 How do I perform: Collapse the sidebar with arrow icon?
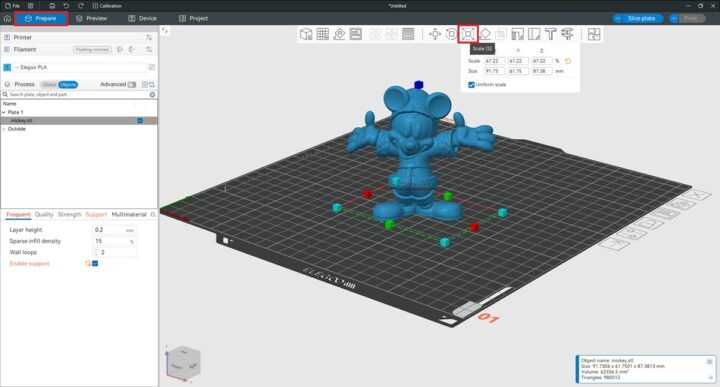pyautogui.click(x=165, y=30)
